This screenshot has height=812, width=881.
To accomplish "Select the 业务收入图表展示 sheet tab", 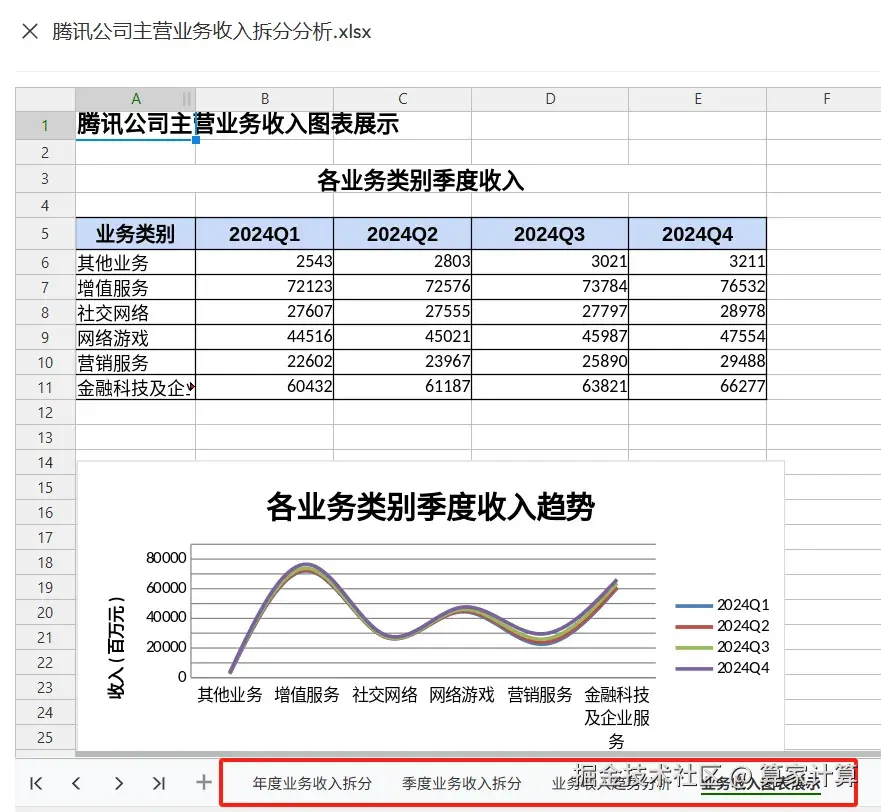I will 761,783.
